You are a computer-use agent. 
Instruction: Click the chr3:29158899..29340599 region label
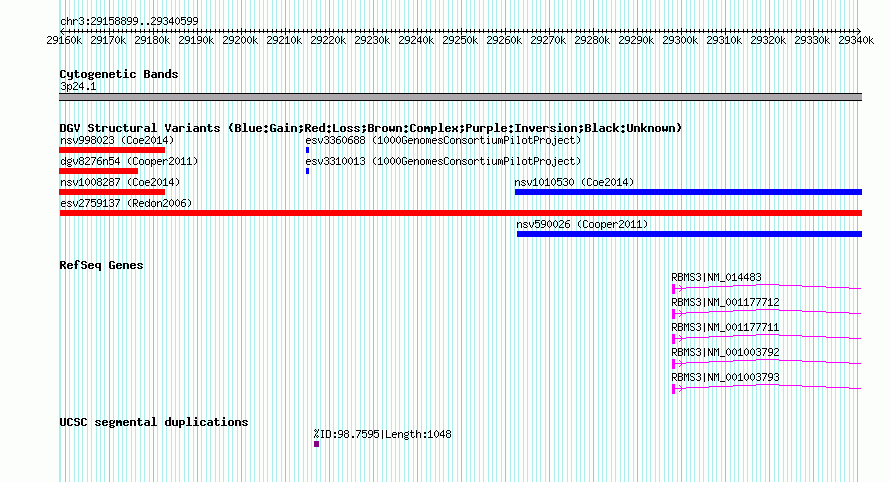click(x=129, y=22)
